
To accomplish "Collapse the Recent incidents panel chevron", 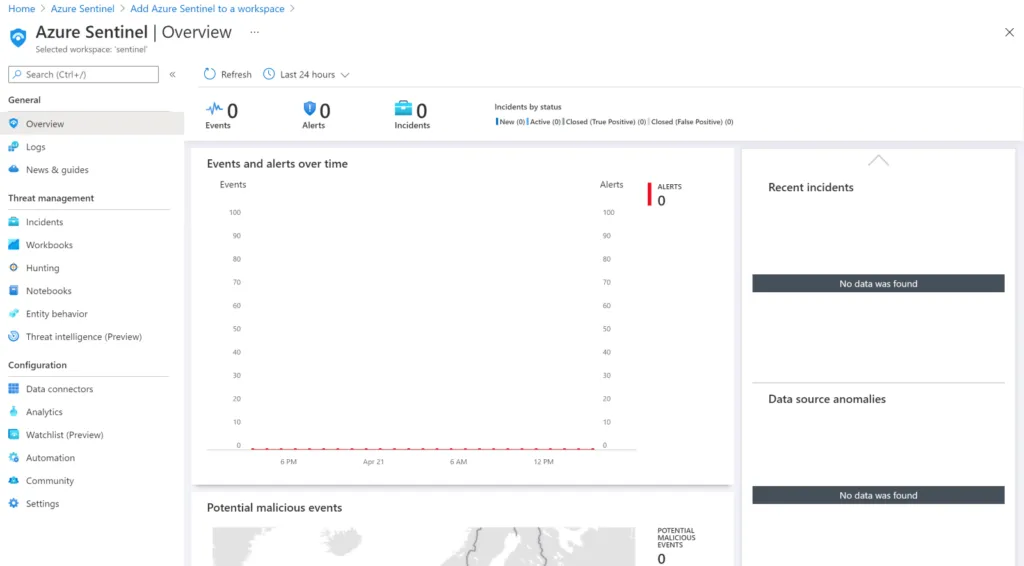I will pos(878,160).
